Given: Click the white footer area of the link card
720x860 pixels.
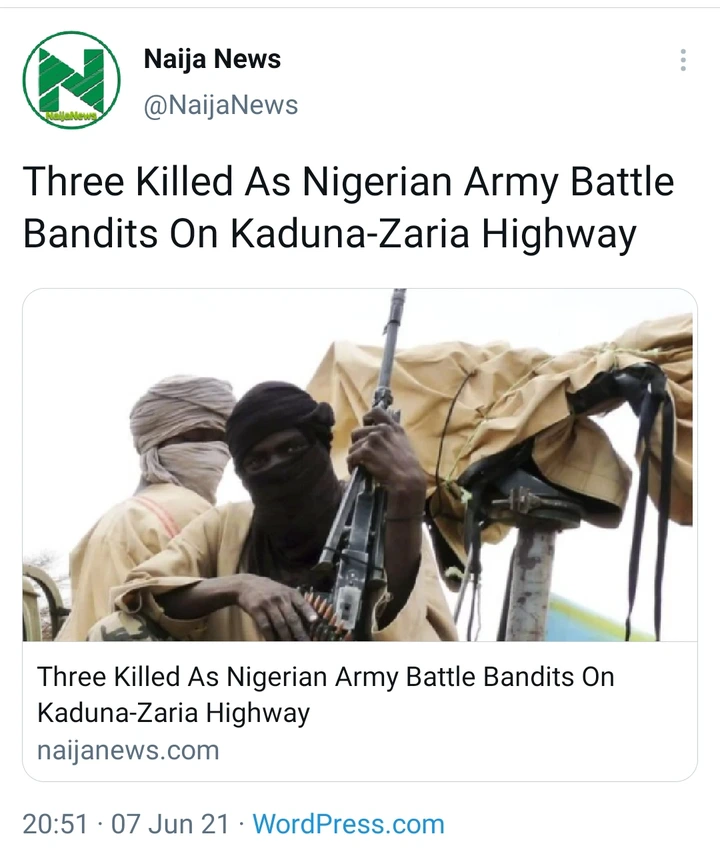Looking at the screenshot, I should pyautogui.click(x=360, y=711).
